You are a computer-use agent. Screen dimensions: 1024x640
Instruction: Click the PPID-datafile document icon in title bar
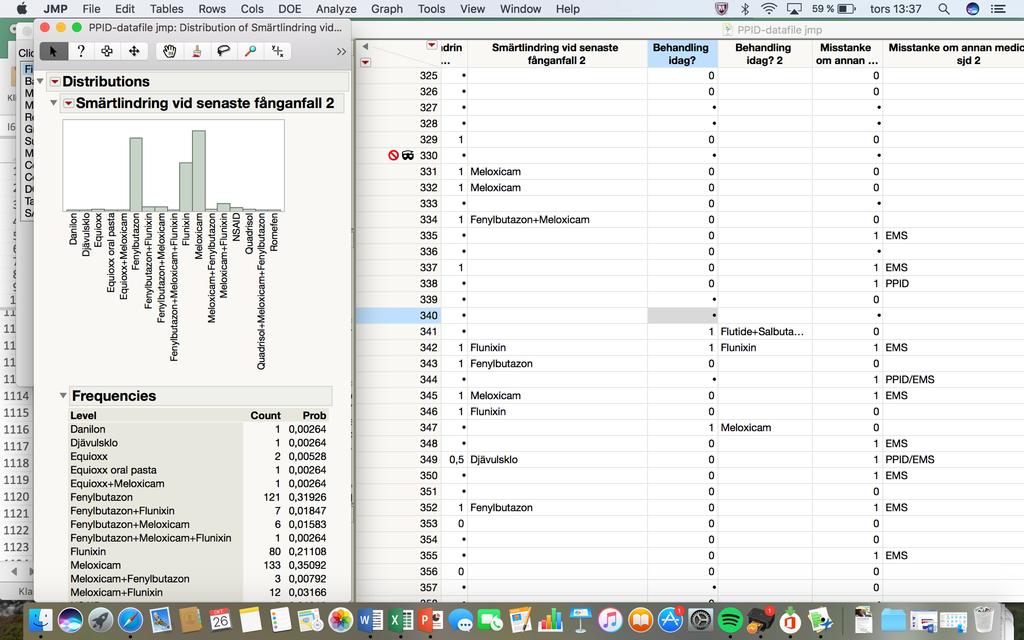(728, 29)
